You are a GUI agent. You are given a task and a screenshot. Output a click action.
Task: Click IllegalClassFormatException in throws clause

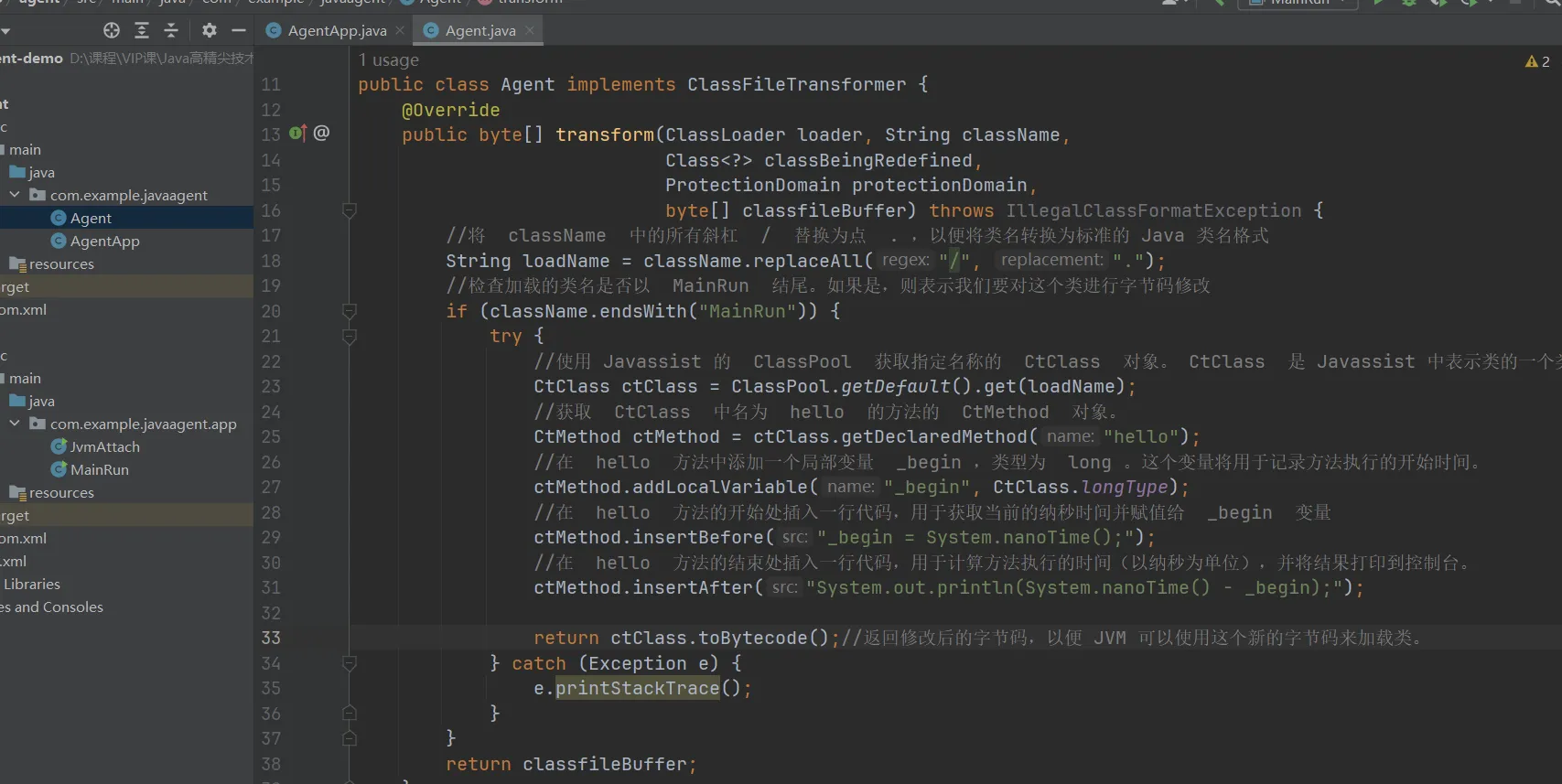(x=1154, y=210)
